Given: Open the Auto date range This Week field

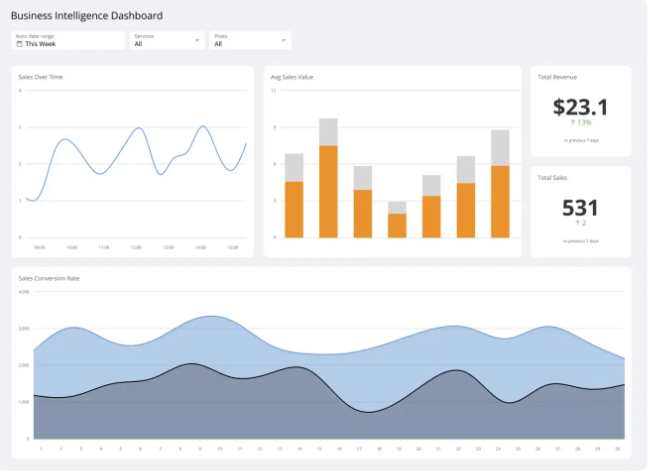Looking at the screenshot, I should click(68, 40).
